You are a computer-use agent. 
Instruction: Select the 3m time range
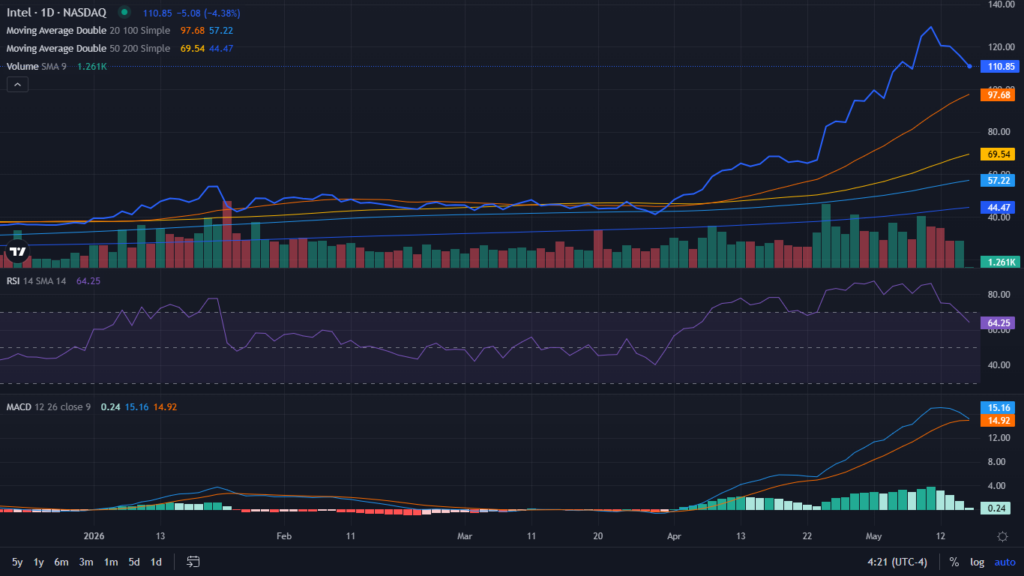(x=86, y=562)
